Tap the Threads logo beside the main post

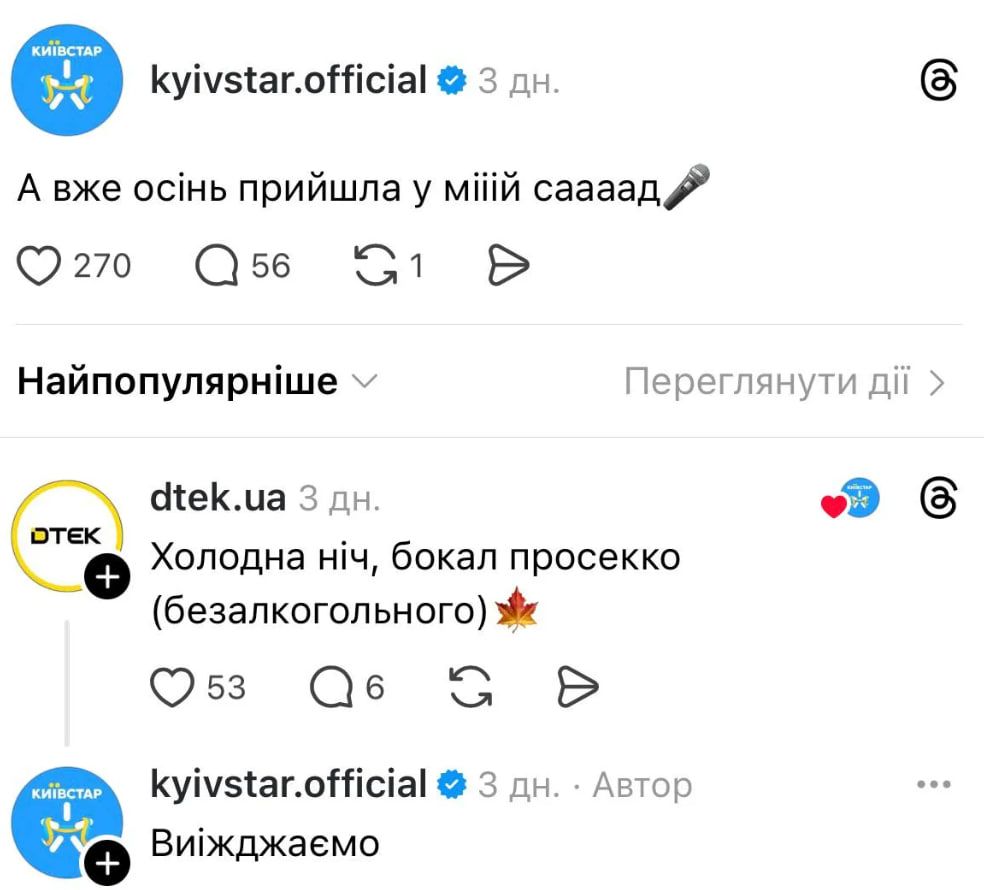coord(938,80)
